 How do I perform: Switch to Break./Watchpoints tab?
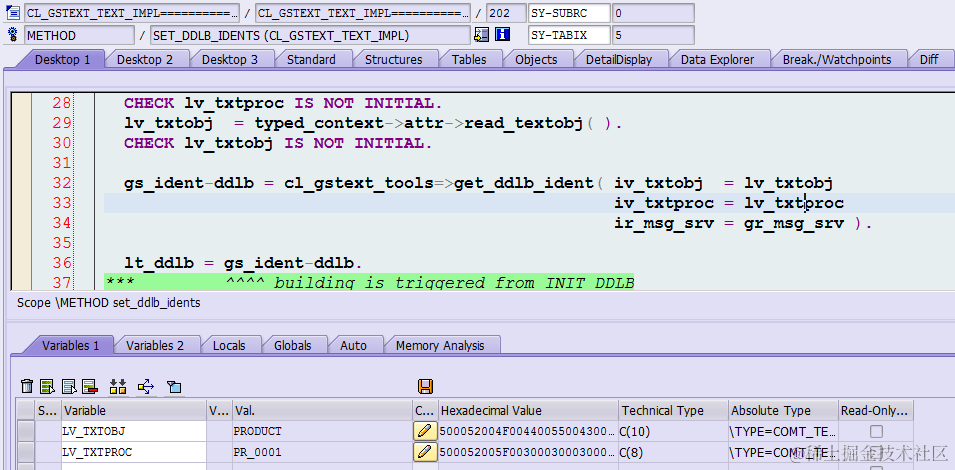837,60
